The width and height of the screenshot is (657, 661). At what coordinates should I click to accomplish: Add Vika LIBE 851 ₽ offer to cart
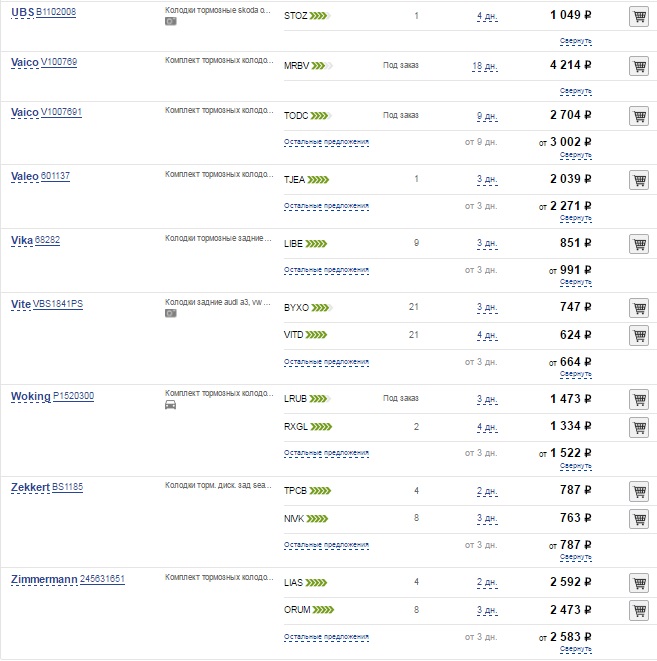click(639, 244)
